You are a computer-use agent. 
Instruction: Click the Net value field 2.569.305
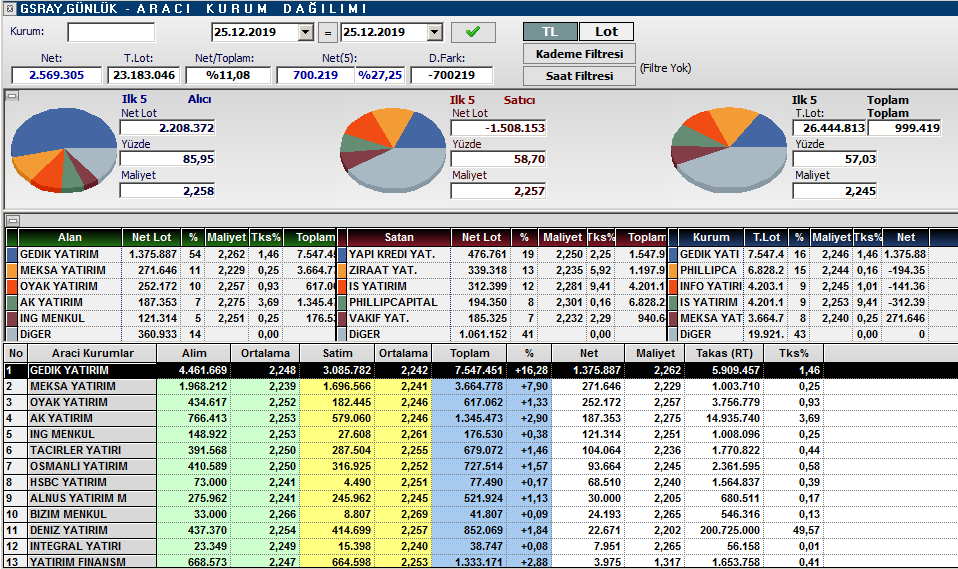click(x=56, y=75)
